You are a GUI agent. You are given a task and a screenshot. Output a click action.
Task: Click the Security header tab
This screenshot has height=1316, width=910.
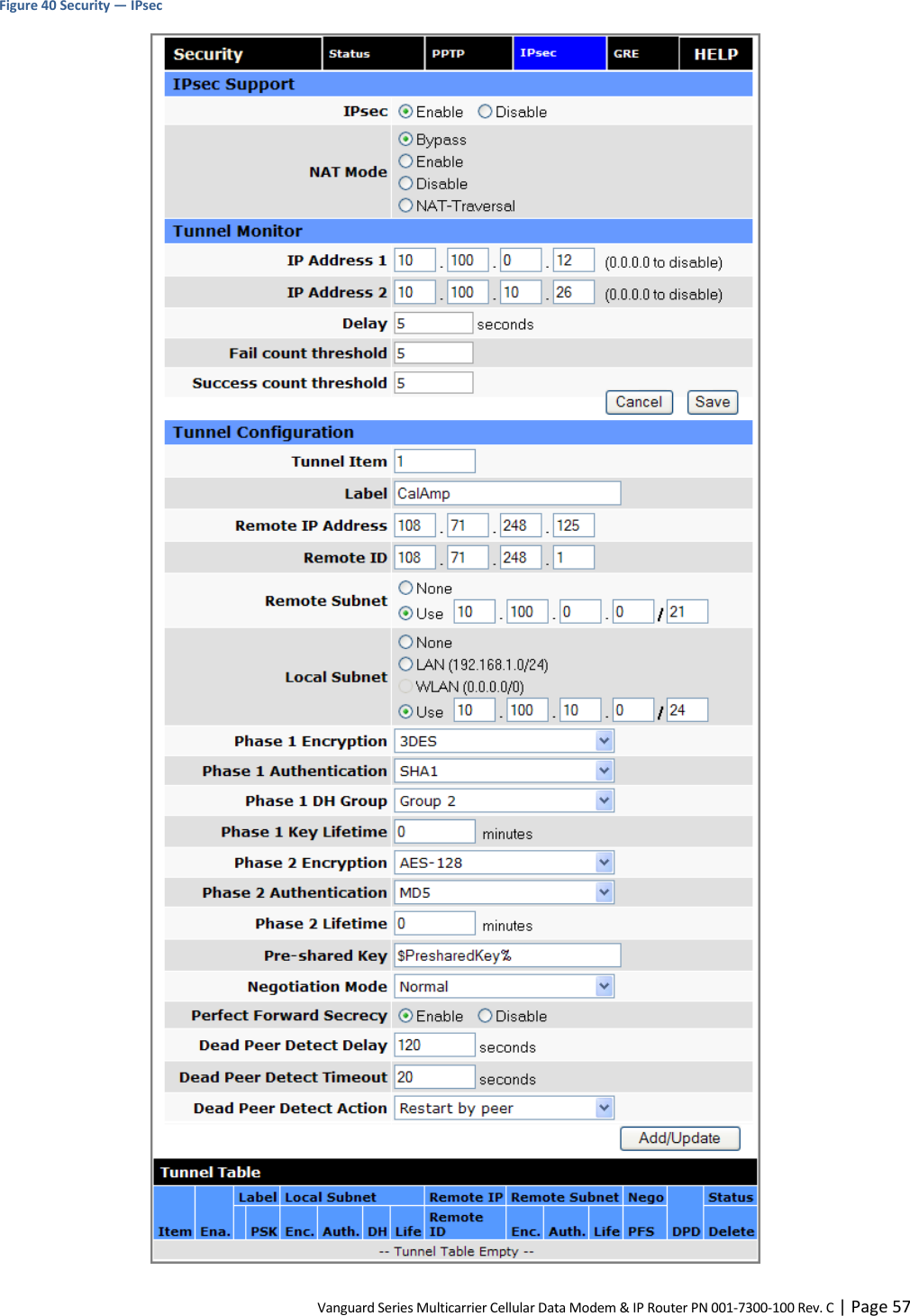point(242,54)
